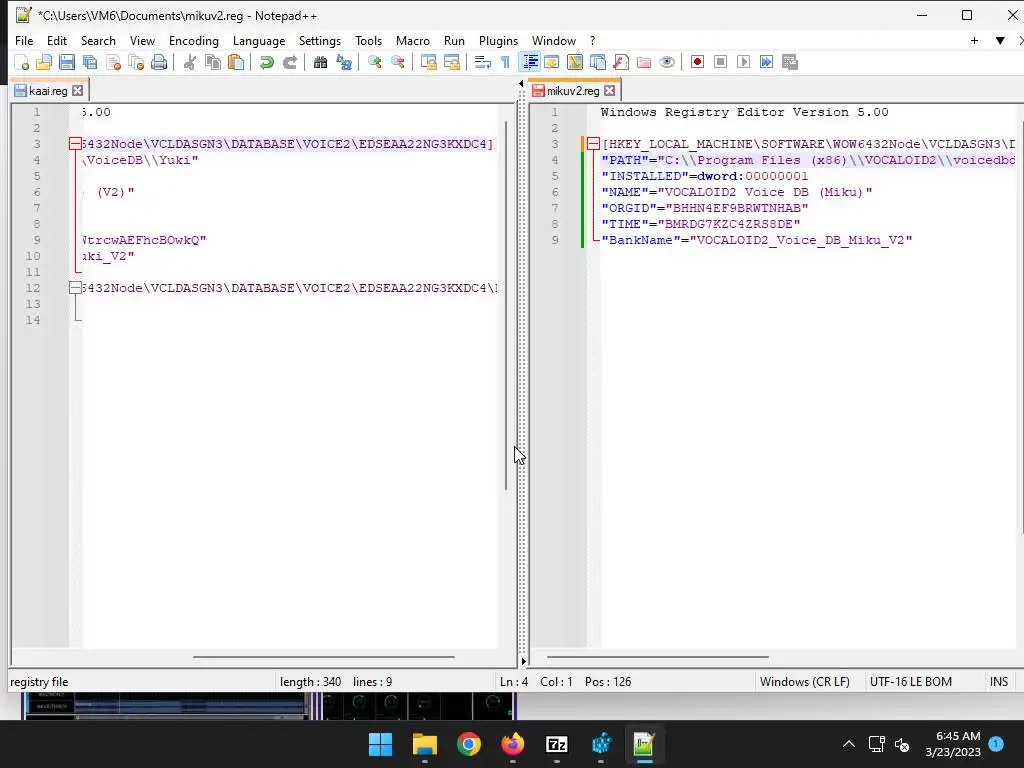Click the Close All toolbar icon
1024x768 pixels.
[136, 62]
